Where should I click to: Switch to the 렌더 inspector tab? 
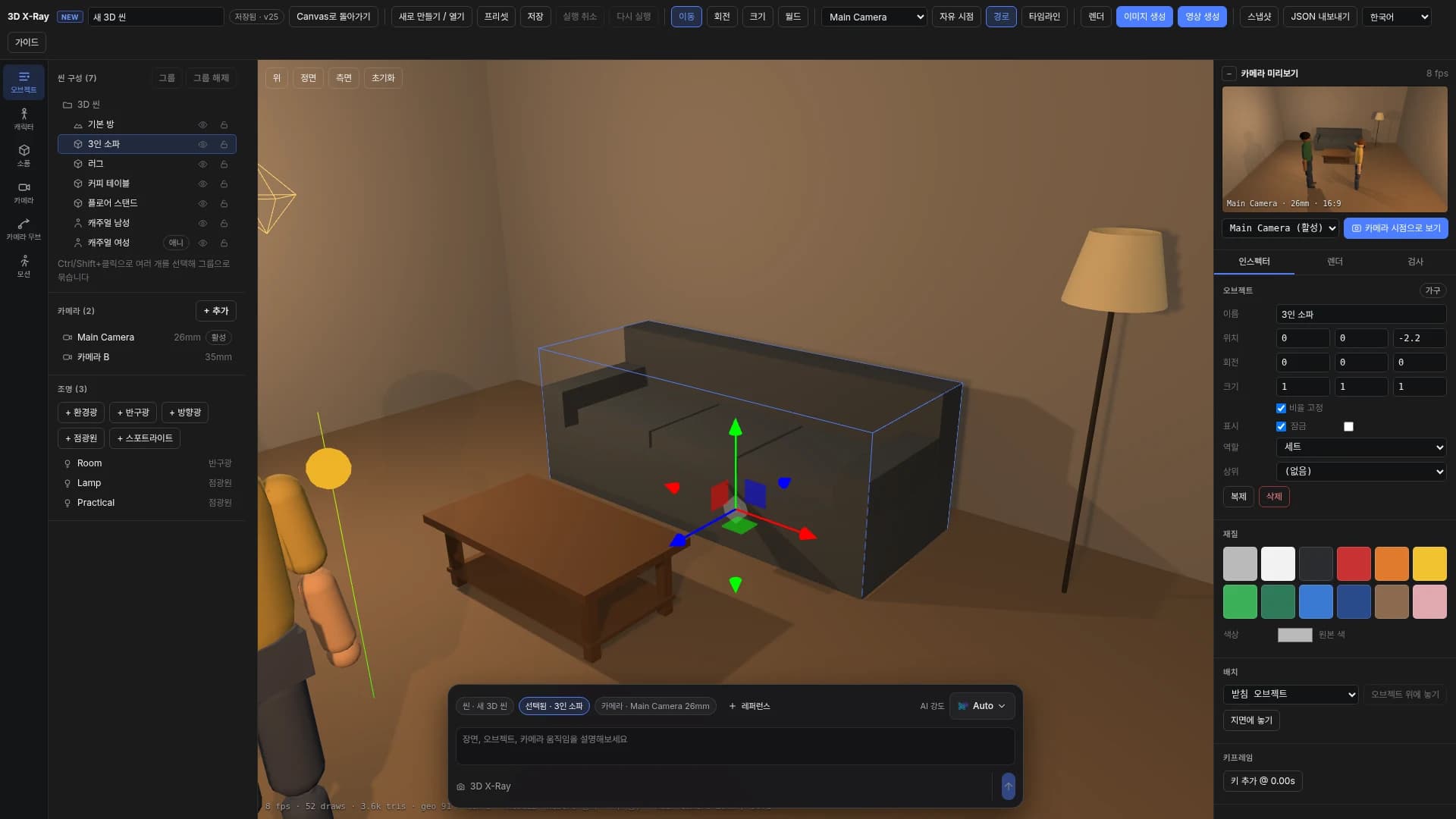click(1335, 262)
